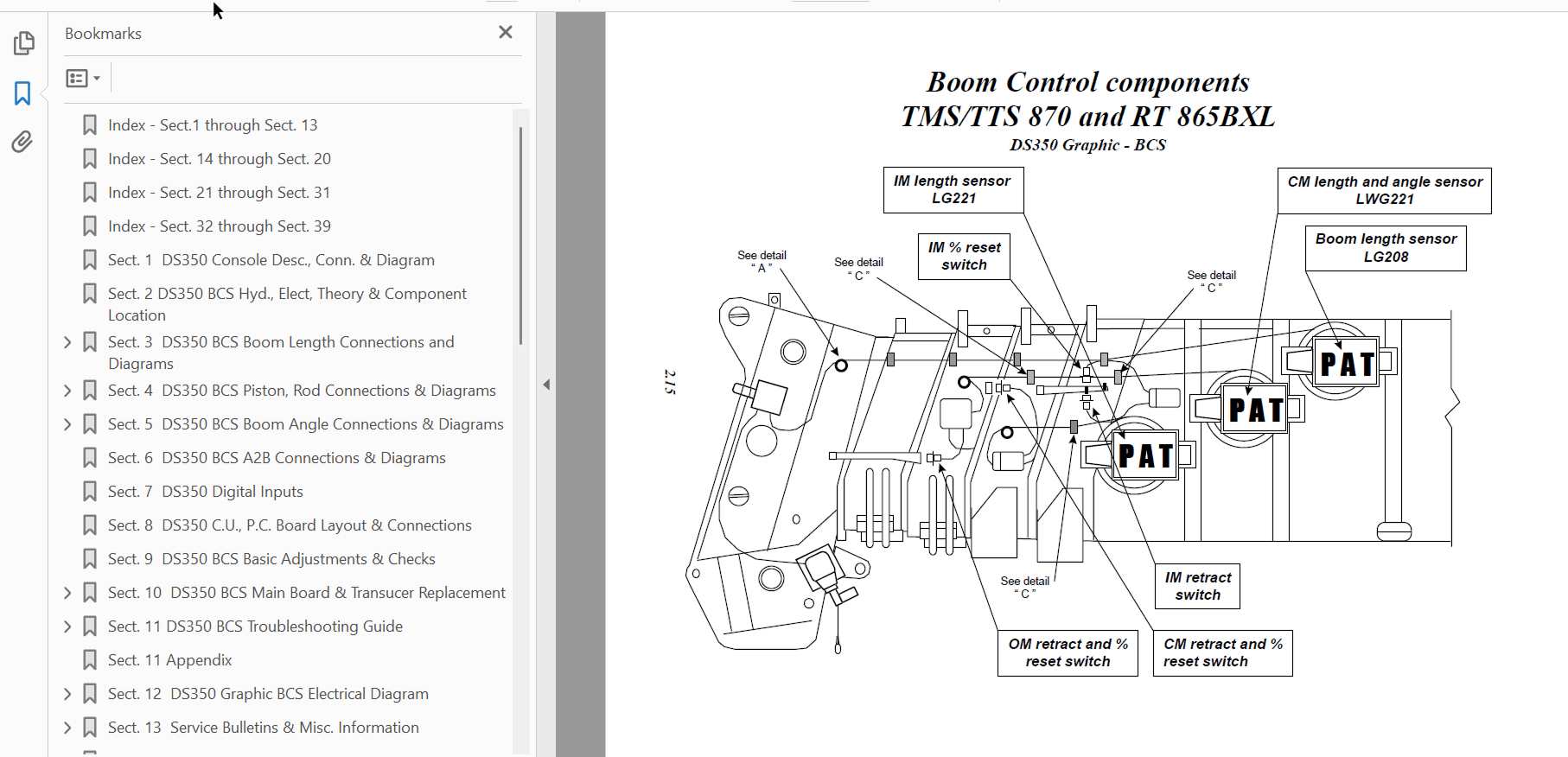Screen dimensions: 1568x757
Task: Click the DS350 Graphic - BCS subtitle
Action: [1087, 145]
